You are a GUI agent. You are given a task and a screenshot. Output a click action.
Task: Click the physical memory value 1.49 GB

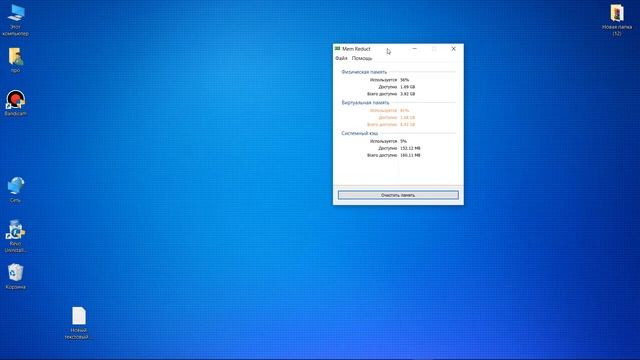(407, 87)
